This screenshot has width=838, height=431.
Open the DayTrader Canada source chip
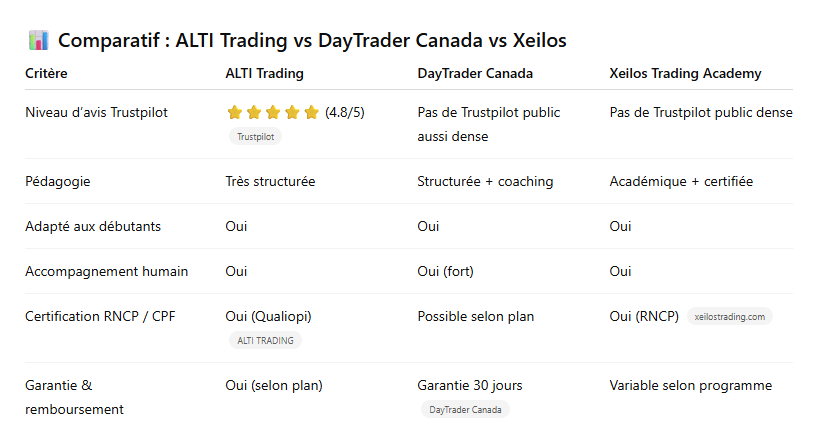click(465, 410)
